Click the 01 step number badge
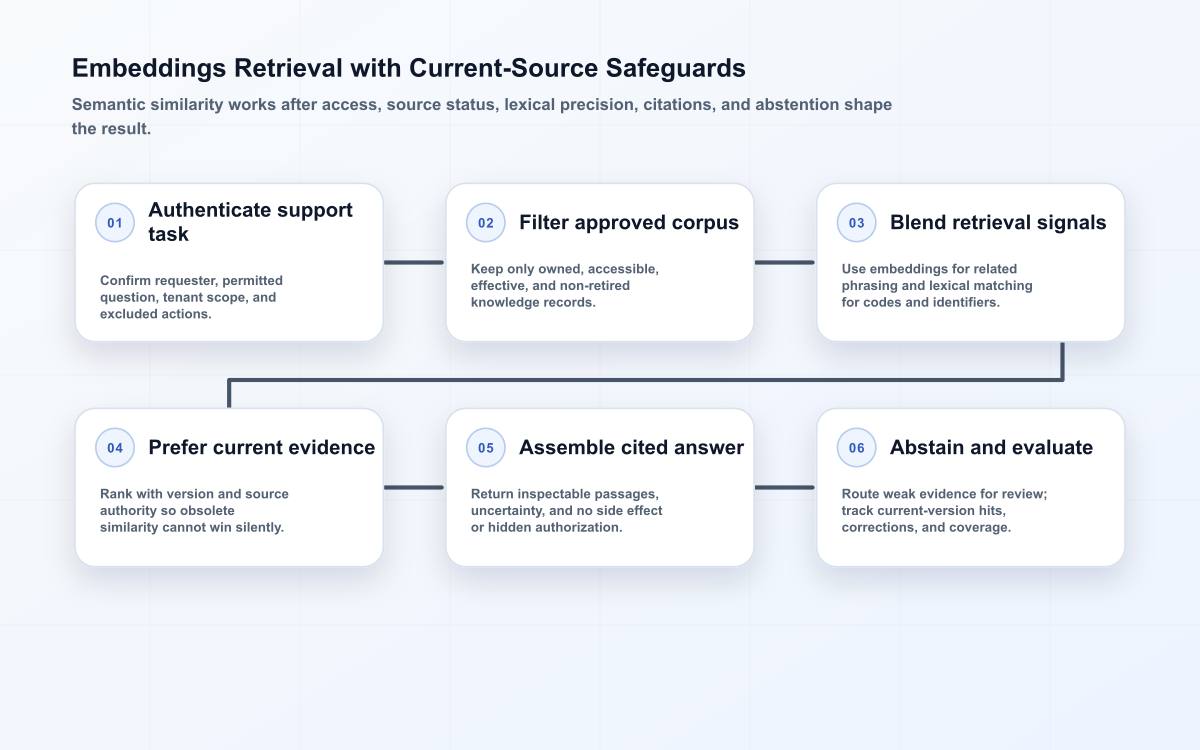This screenshot has height=750, width=1200. 115,223
